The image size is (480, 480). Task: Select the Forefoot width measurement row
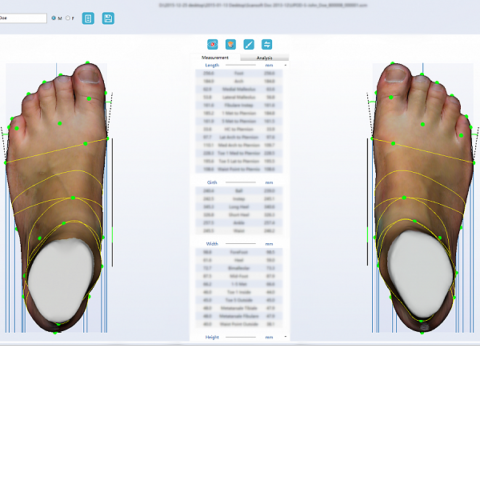239,252
